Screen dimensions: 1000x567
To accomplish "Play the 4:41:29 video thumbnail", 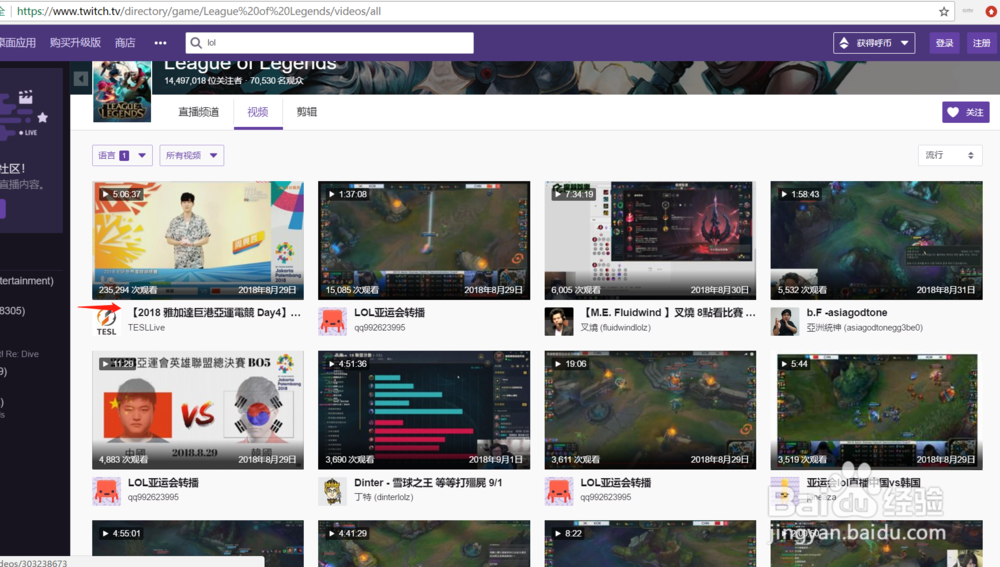I will (424, 543).
